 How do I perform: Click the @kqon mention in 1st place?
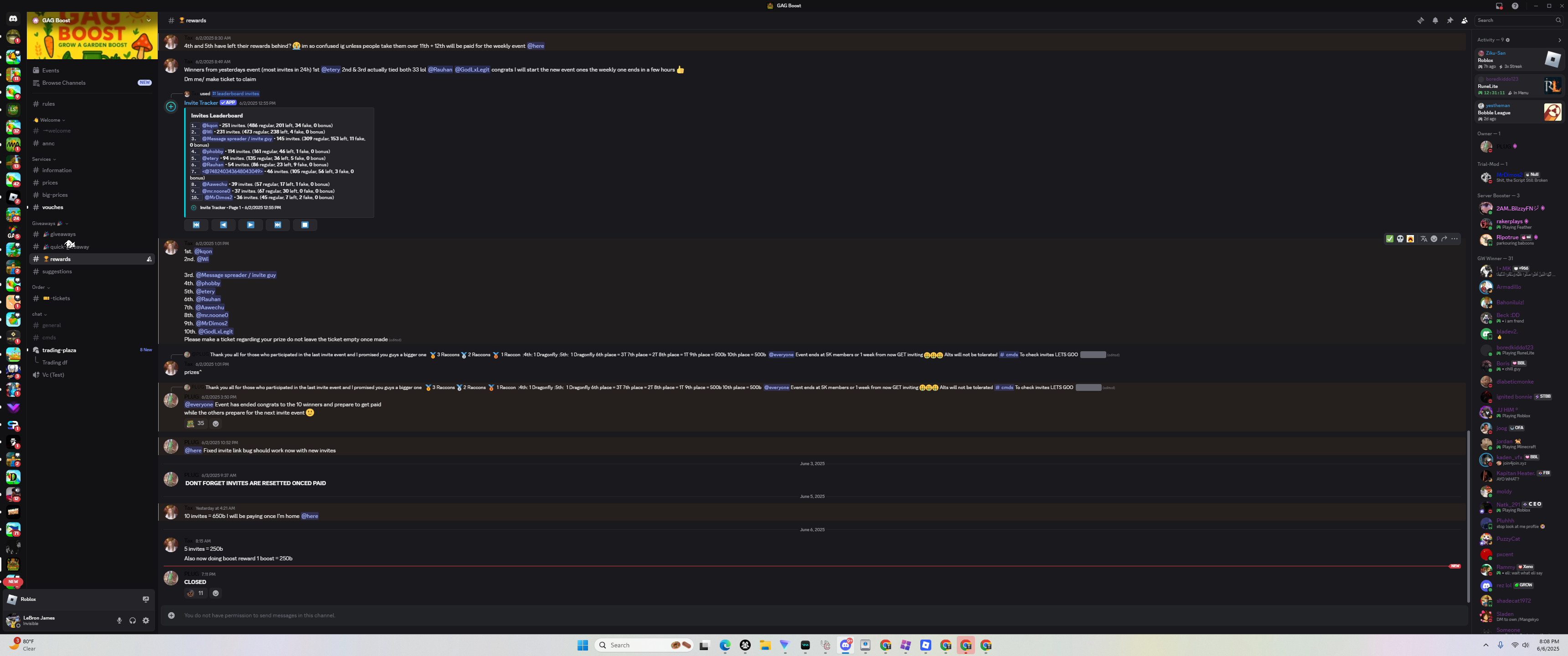[x=203, y=251]
